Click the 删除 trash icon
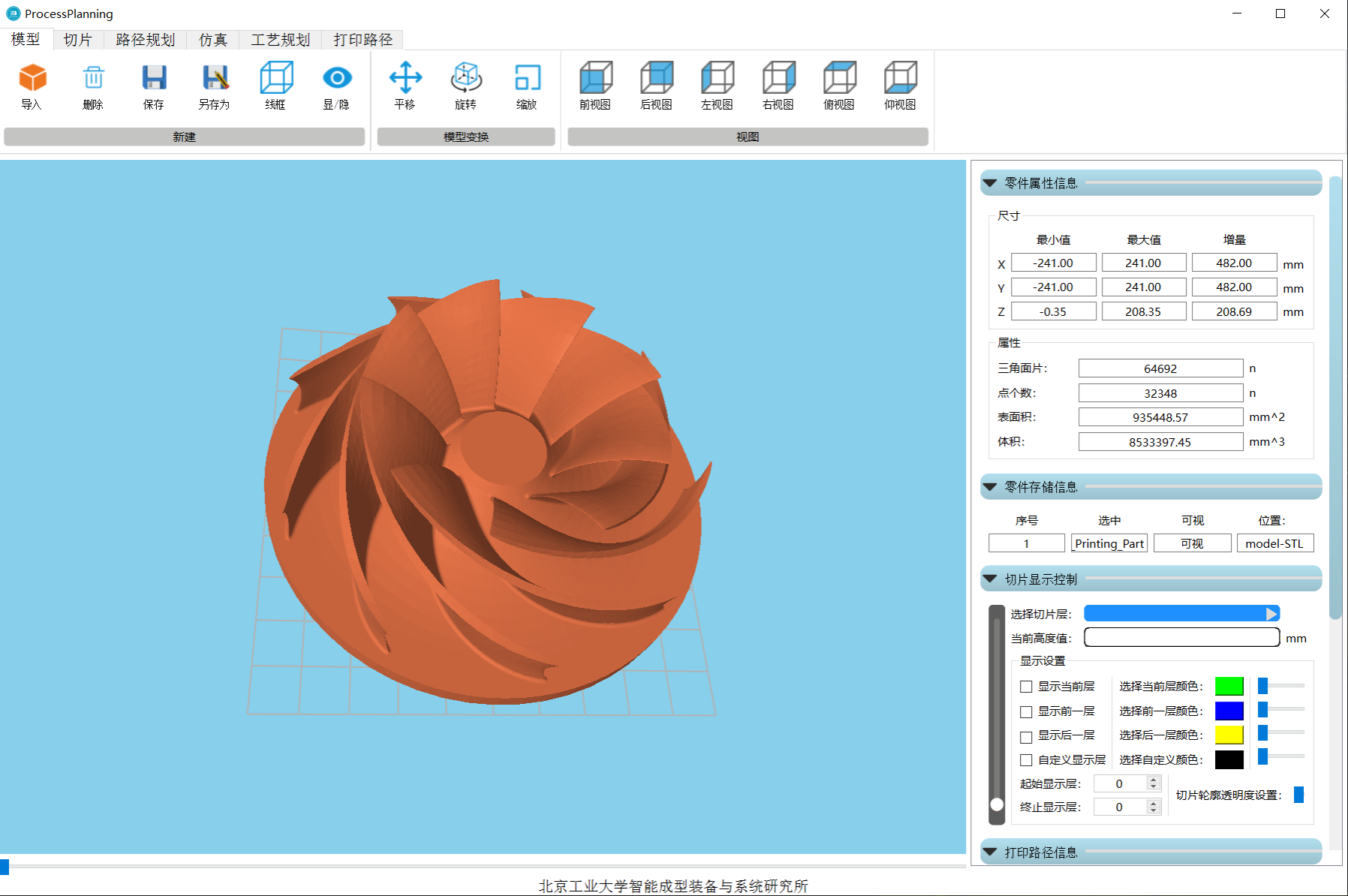The height and width of the screenshot is (896, 1348). coord(93,79)
